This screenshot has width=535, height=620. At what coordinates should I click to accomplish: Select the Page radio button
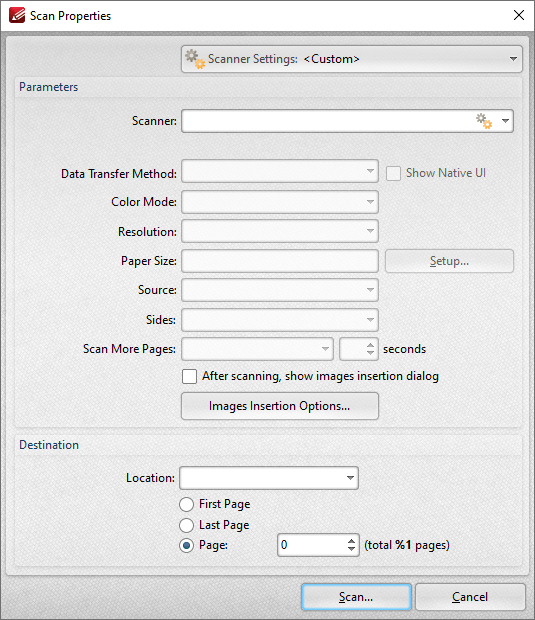point(186,546)
